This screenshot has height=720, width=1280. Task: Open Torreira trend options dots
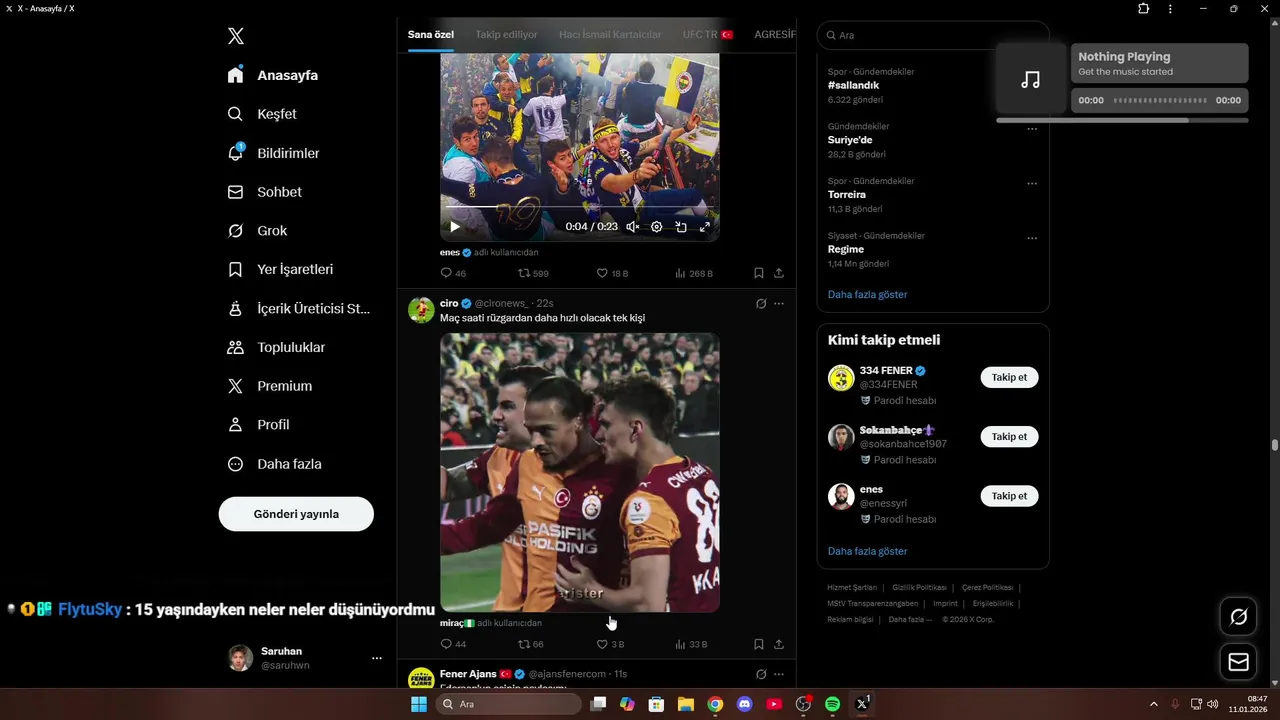click(x=1032, y=184)
